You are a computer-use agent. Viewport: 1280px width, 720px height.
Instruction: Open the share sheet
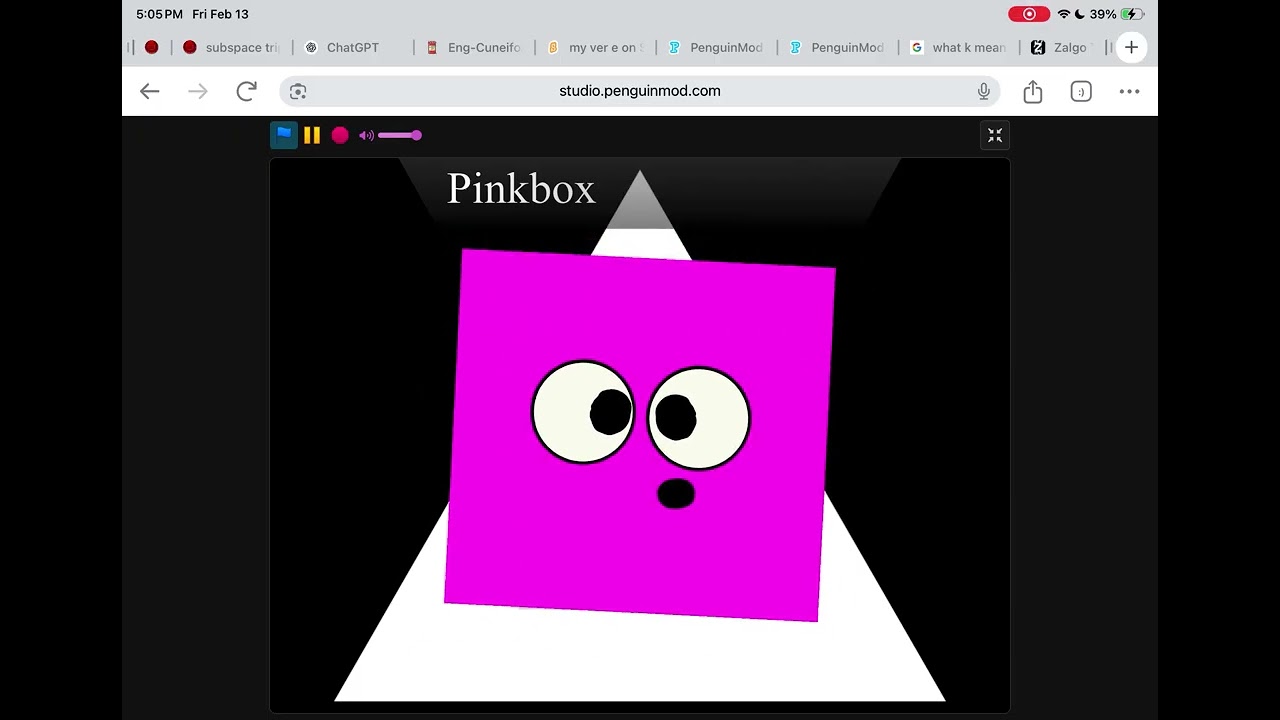coord(1033,91)
